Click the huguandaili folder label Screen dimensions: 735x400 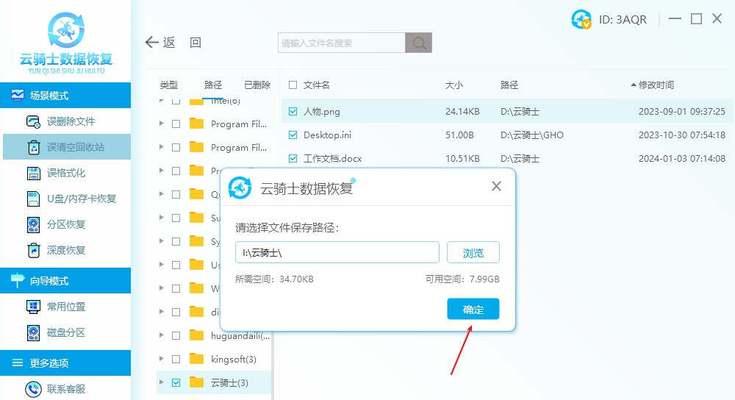click(240, 336)
